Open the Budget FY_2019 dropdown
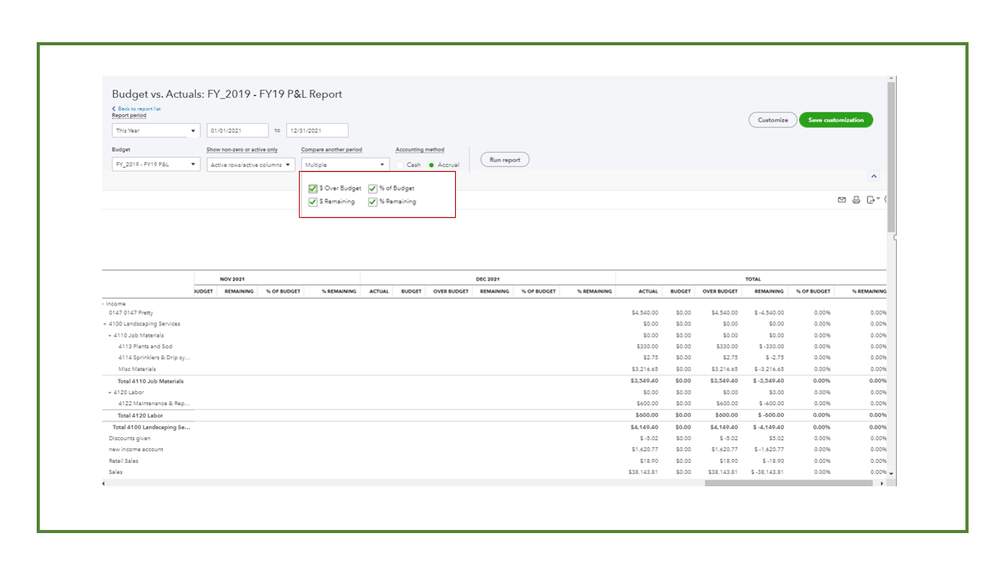The width and height of the screenshot is (999, 562). 156,164
